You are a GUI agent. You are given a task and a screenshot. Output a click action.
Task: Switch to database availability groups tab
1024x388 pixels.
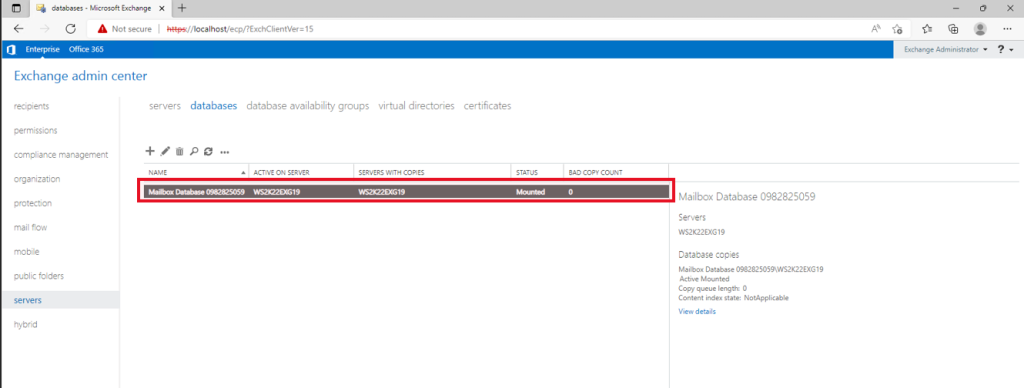[x=308, y=106]
